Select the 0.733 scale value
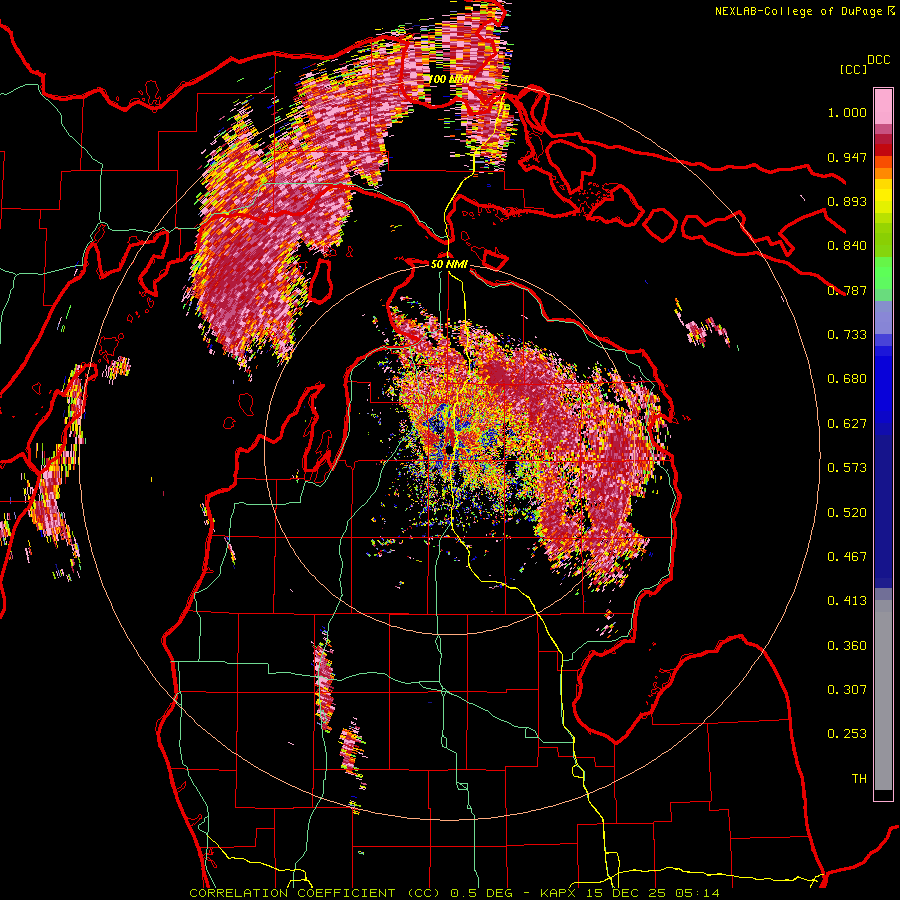Viewport: 900px width, 900px height. click(x=847, y=335)
